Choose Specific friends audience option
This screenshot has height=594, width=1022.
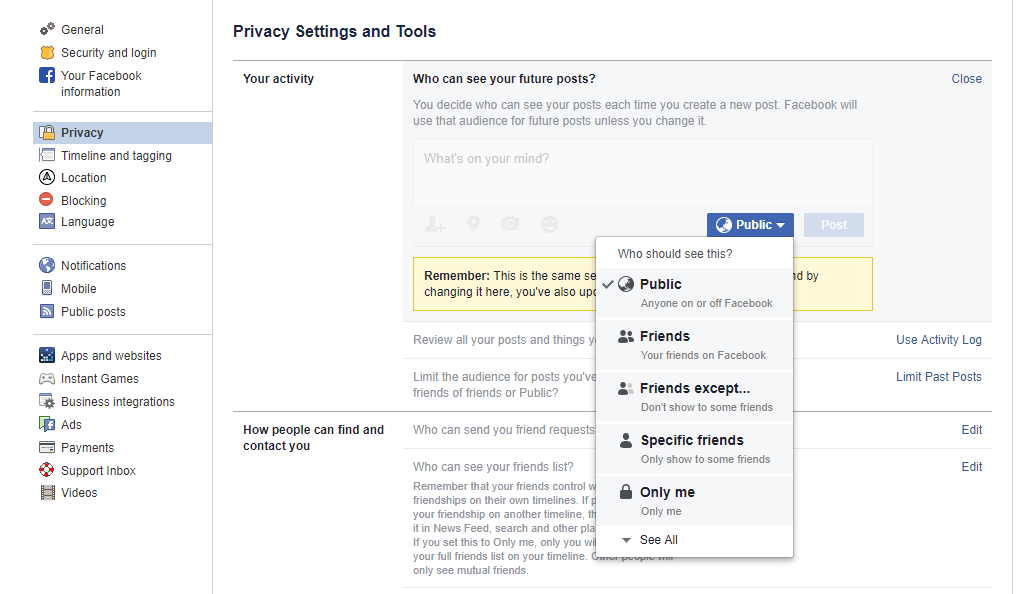pos(695,449)
